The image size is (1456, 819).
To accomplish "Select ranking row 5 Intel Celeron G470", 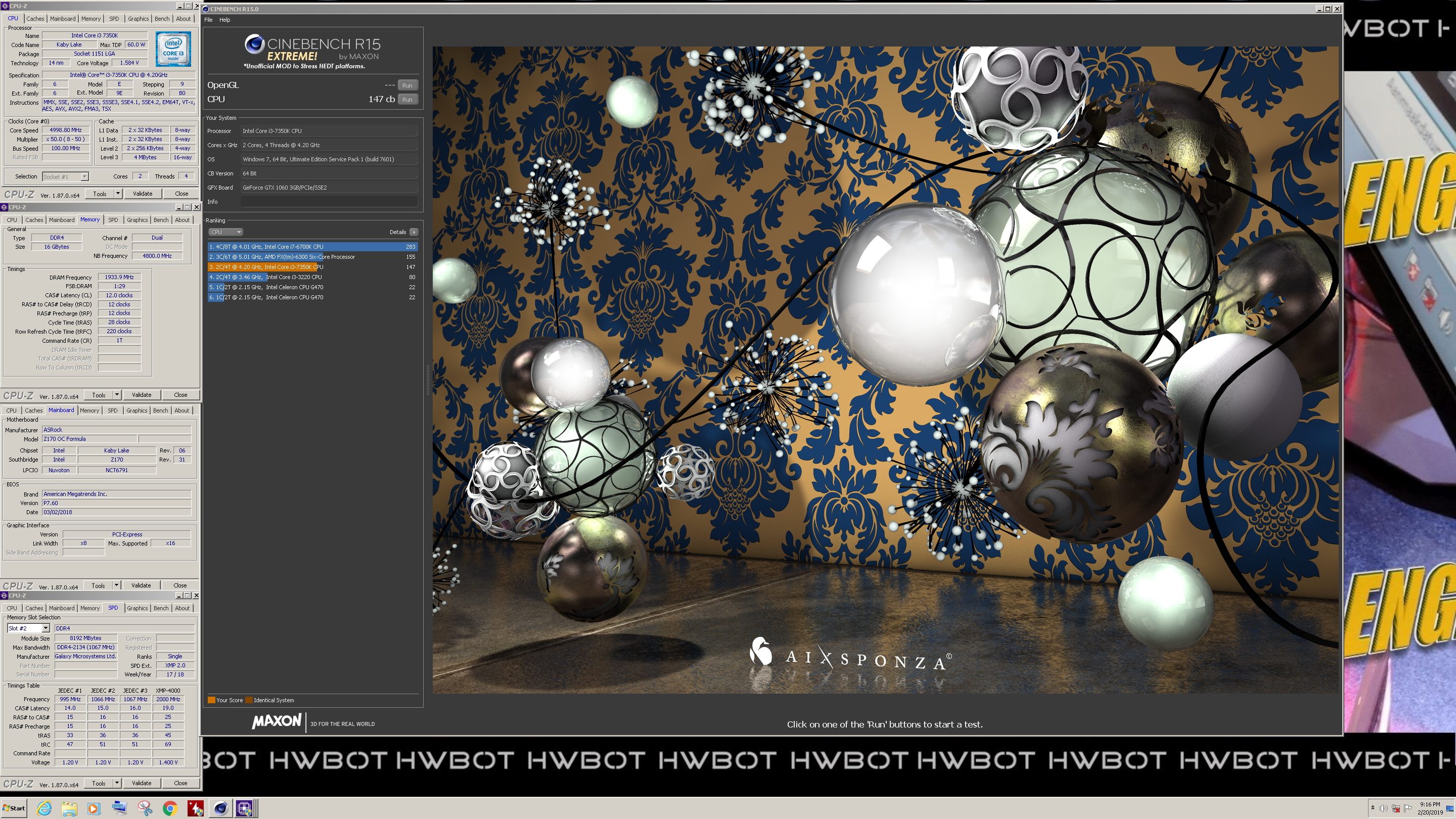I will (x=312, y=288).
